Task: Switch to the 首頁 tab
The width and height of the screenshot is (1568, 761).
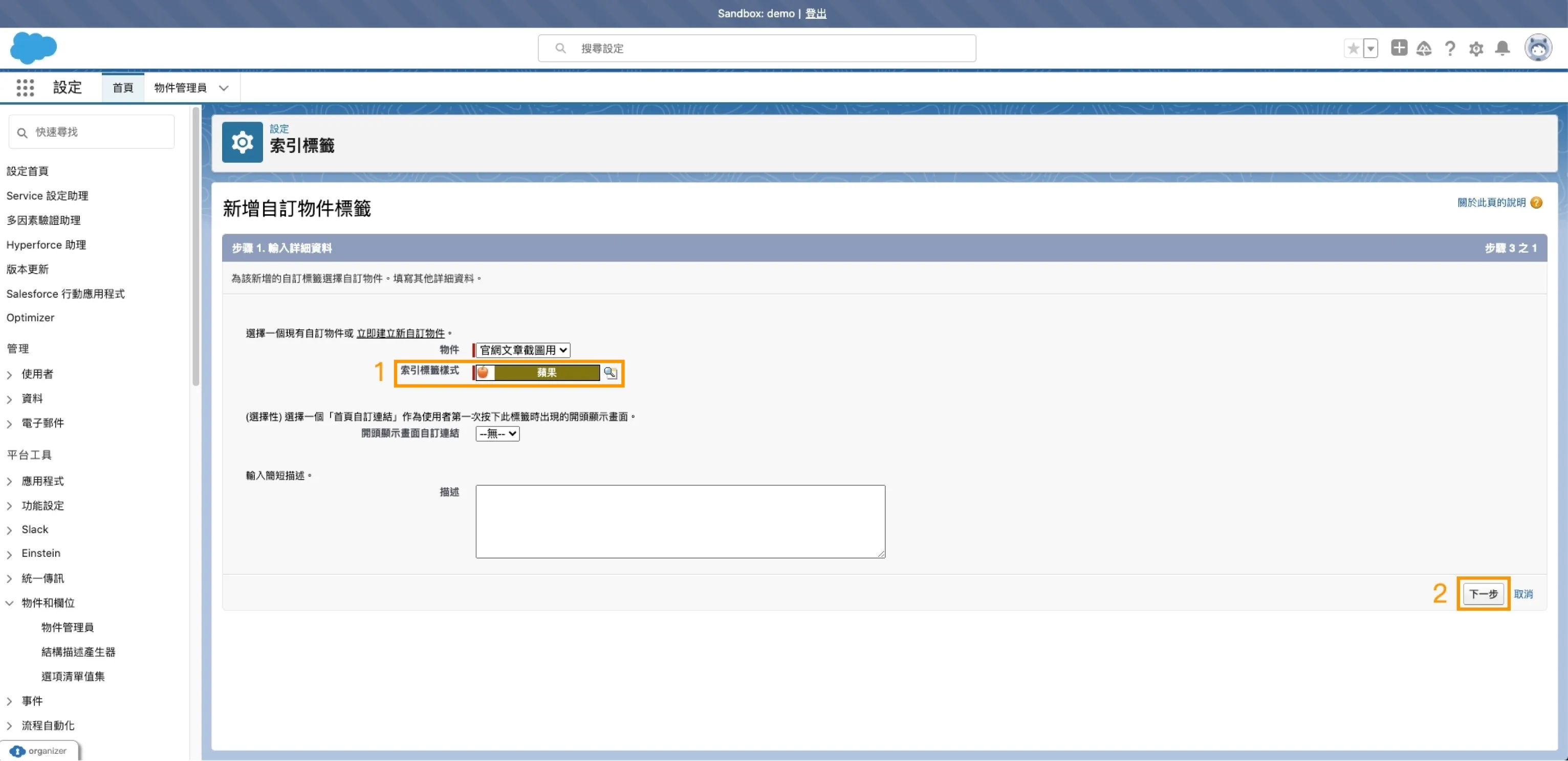Action: [122, 87]
